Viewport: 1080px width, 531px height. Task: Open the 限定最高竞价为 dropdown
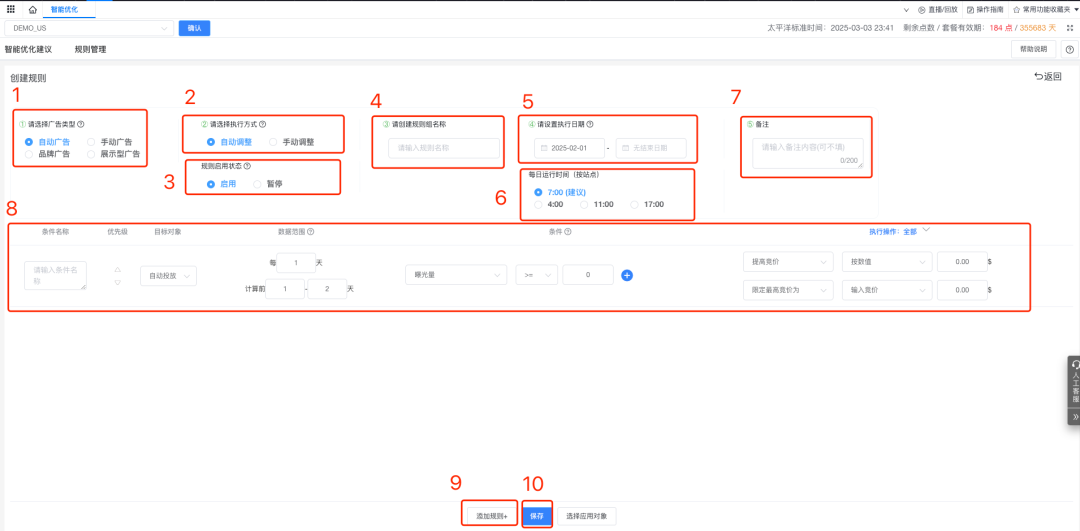point(788,290)
